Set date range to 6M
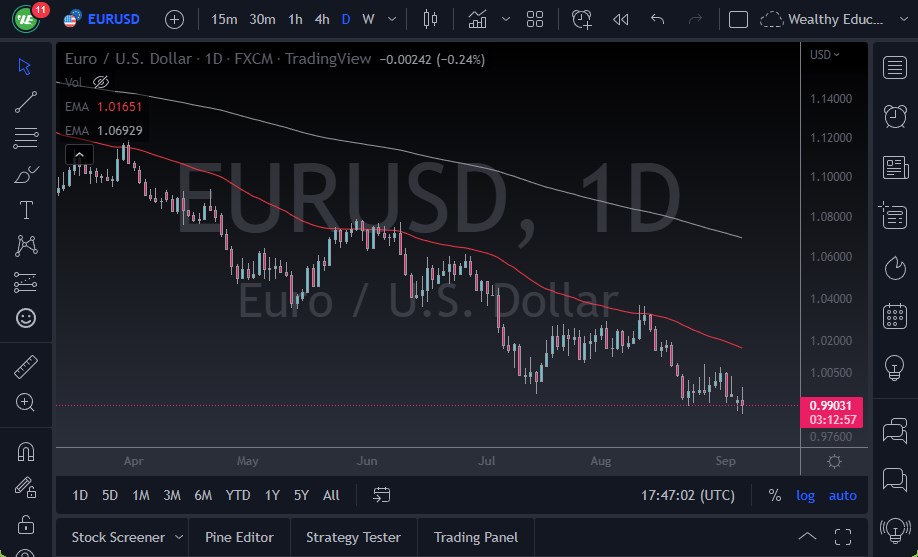 [x=203, y=496]
